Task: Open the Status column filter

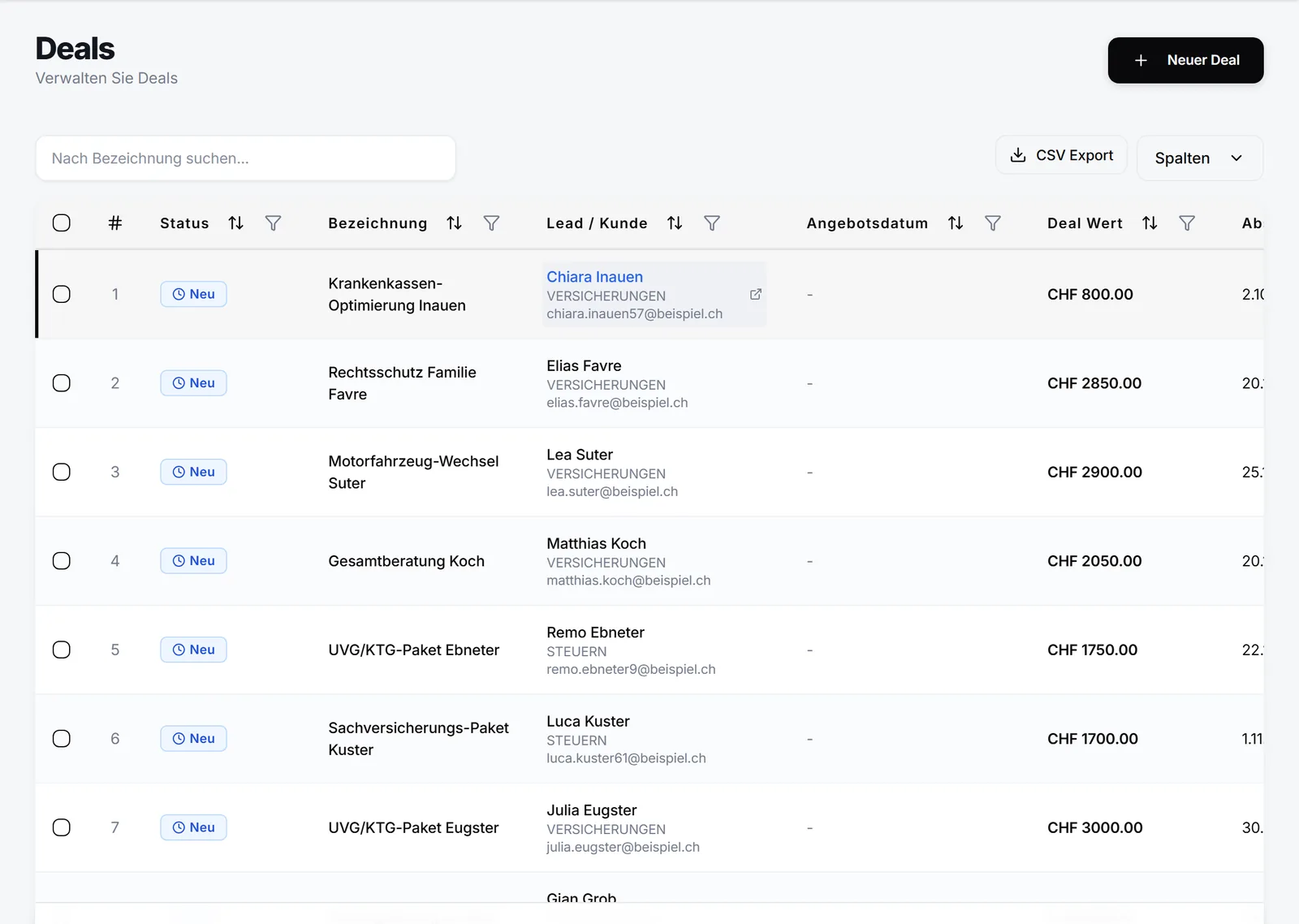Action: pyautogui.click(x=273, y=223)
